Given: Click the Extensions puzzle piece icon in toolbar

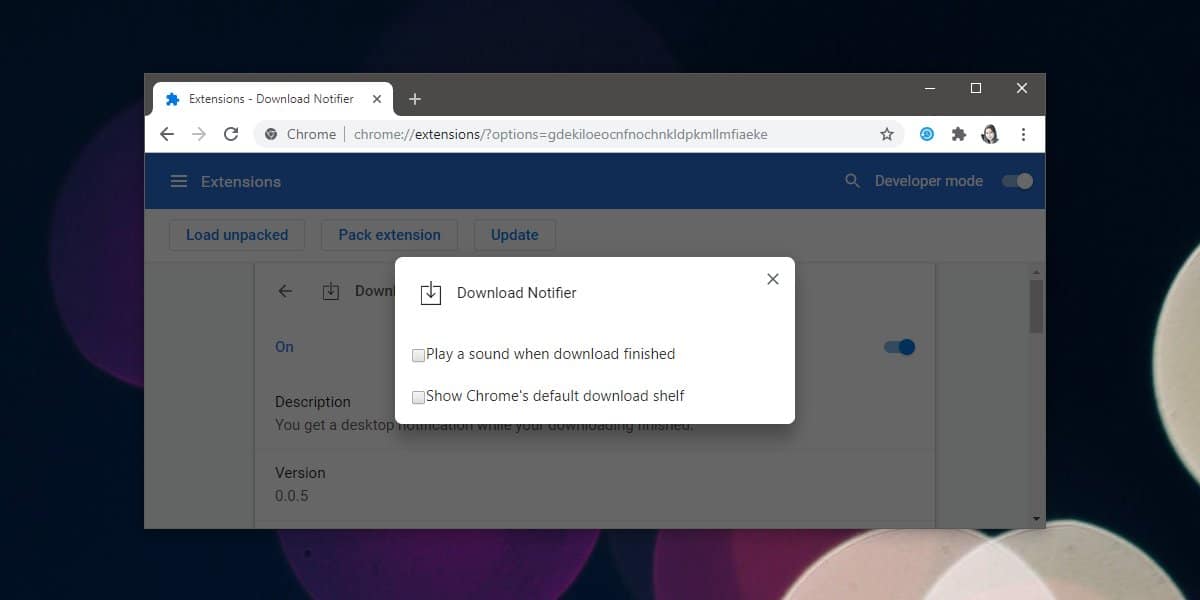Looking at the screenshot, I should point(959,133).
